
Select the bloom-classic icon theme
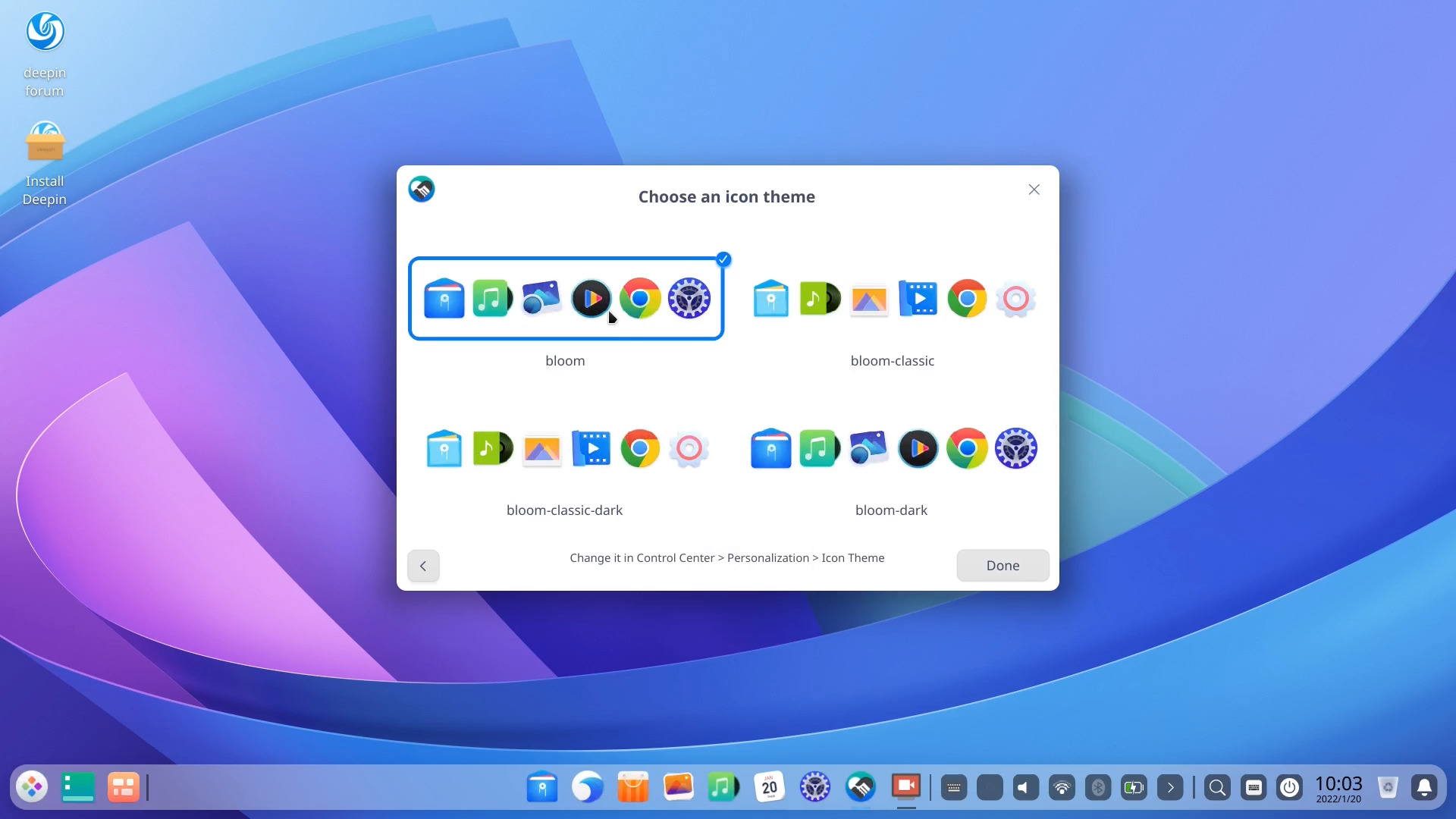(893, 299)
